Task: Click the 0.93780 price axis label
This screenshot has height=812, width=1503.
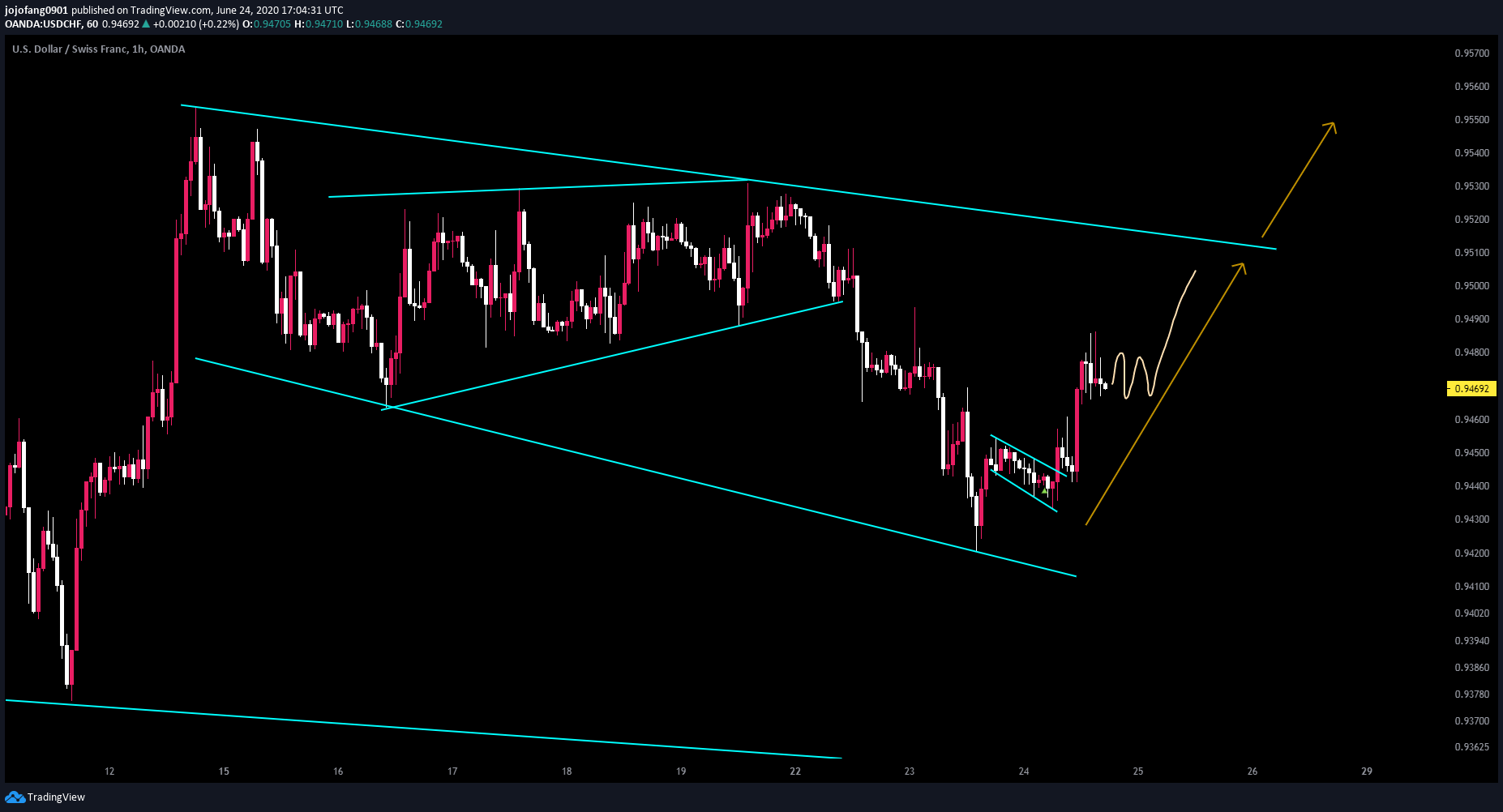Action: point(1472,694)
